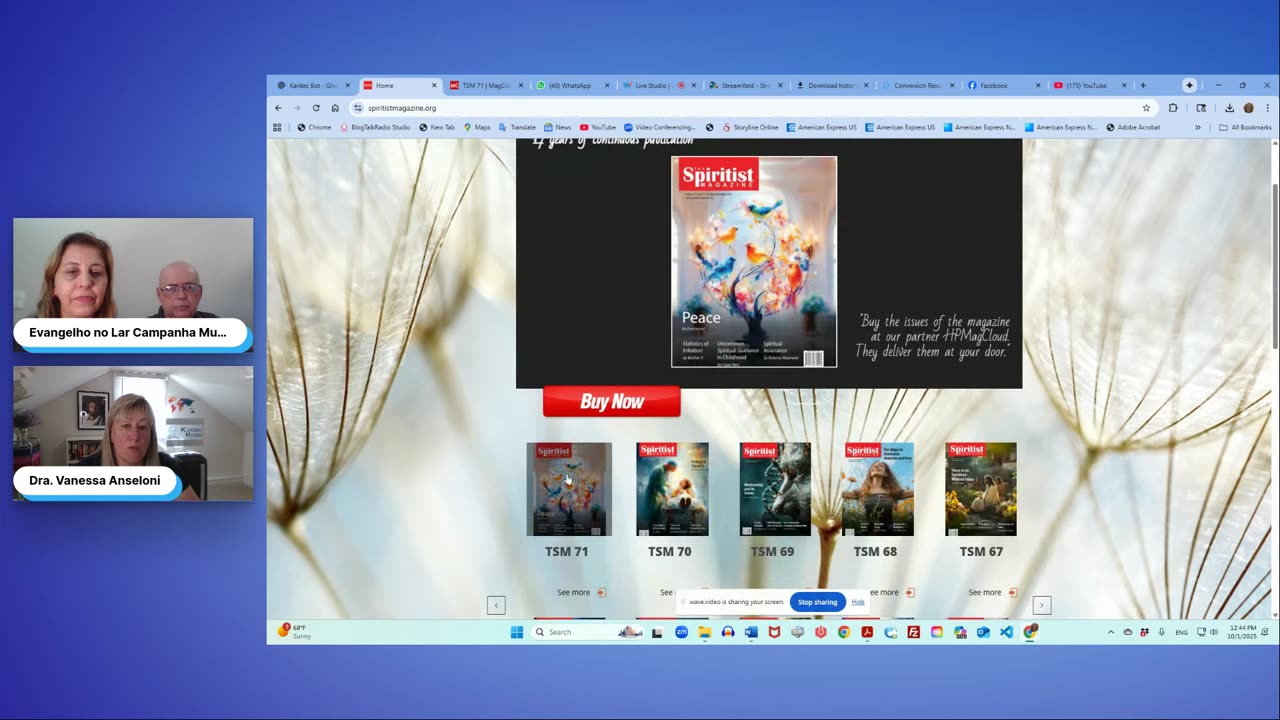Open Zoom from the taskbar
The width and height of the screenshot is (1280, 720).
681,632
